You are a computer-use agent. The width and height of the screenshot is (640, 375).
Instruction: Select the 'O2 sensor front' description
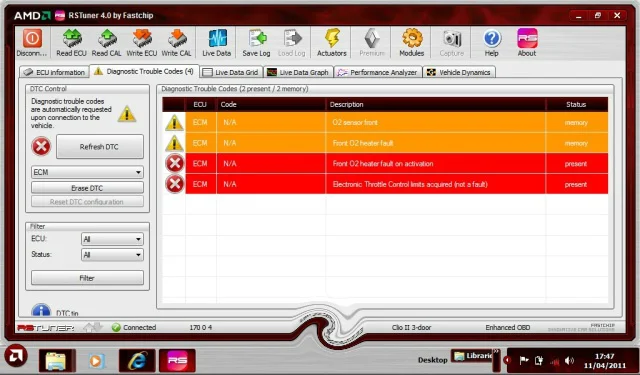tap(355, 122)
